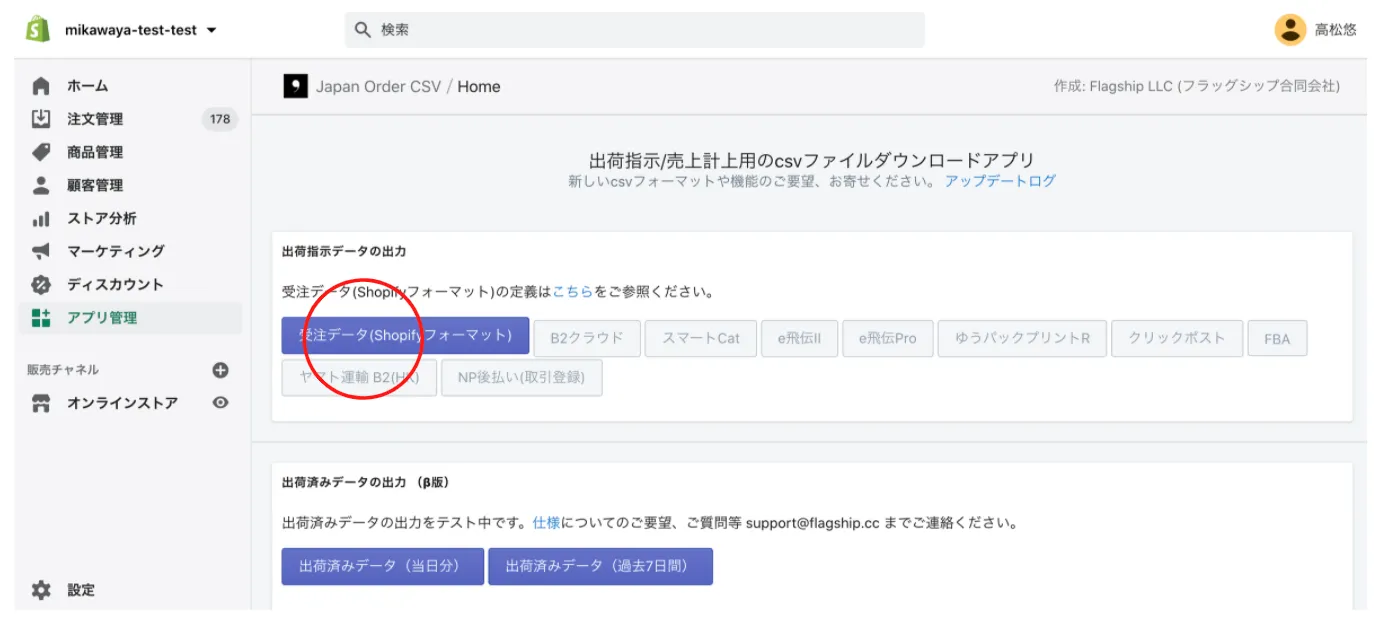Image resolution: width=1374 pixels, height=622 pixels.
Task: Click the ストア分析 bar chart icon
Action: [41, 218]
